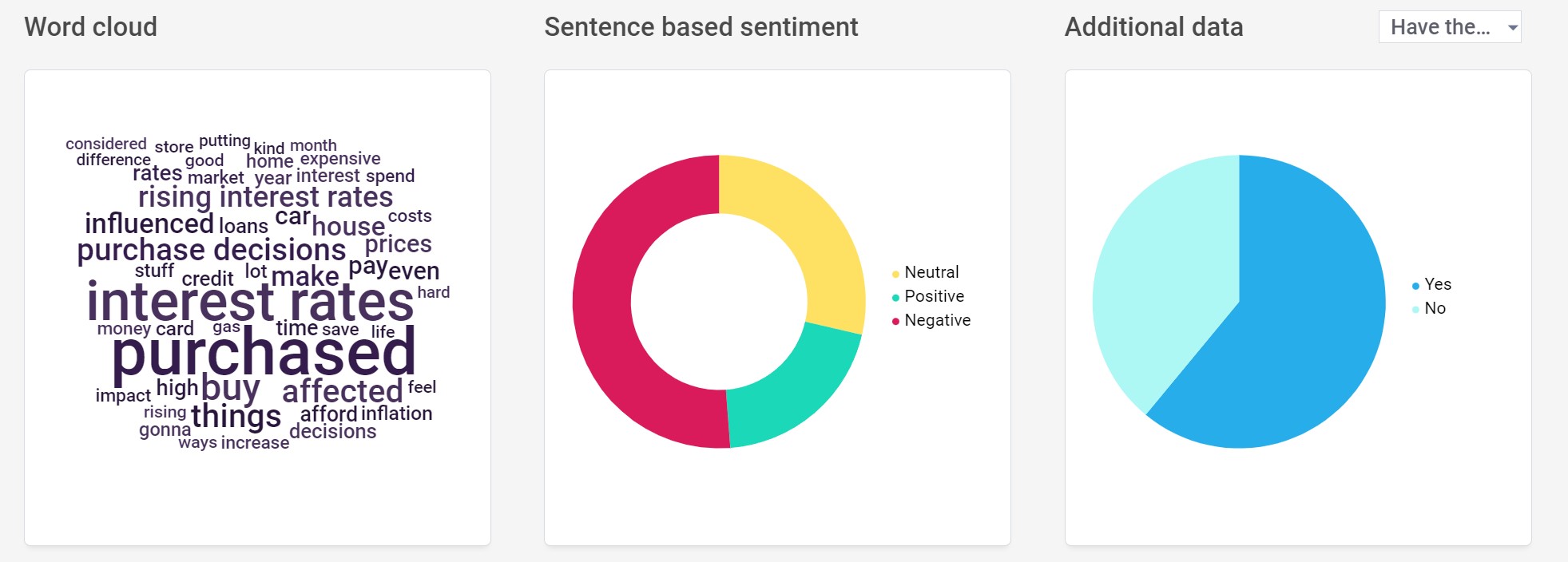
Task: Toggle the Positive legend item
Action: point(927,296)
